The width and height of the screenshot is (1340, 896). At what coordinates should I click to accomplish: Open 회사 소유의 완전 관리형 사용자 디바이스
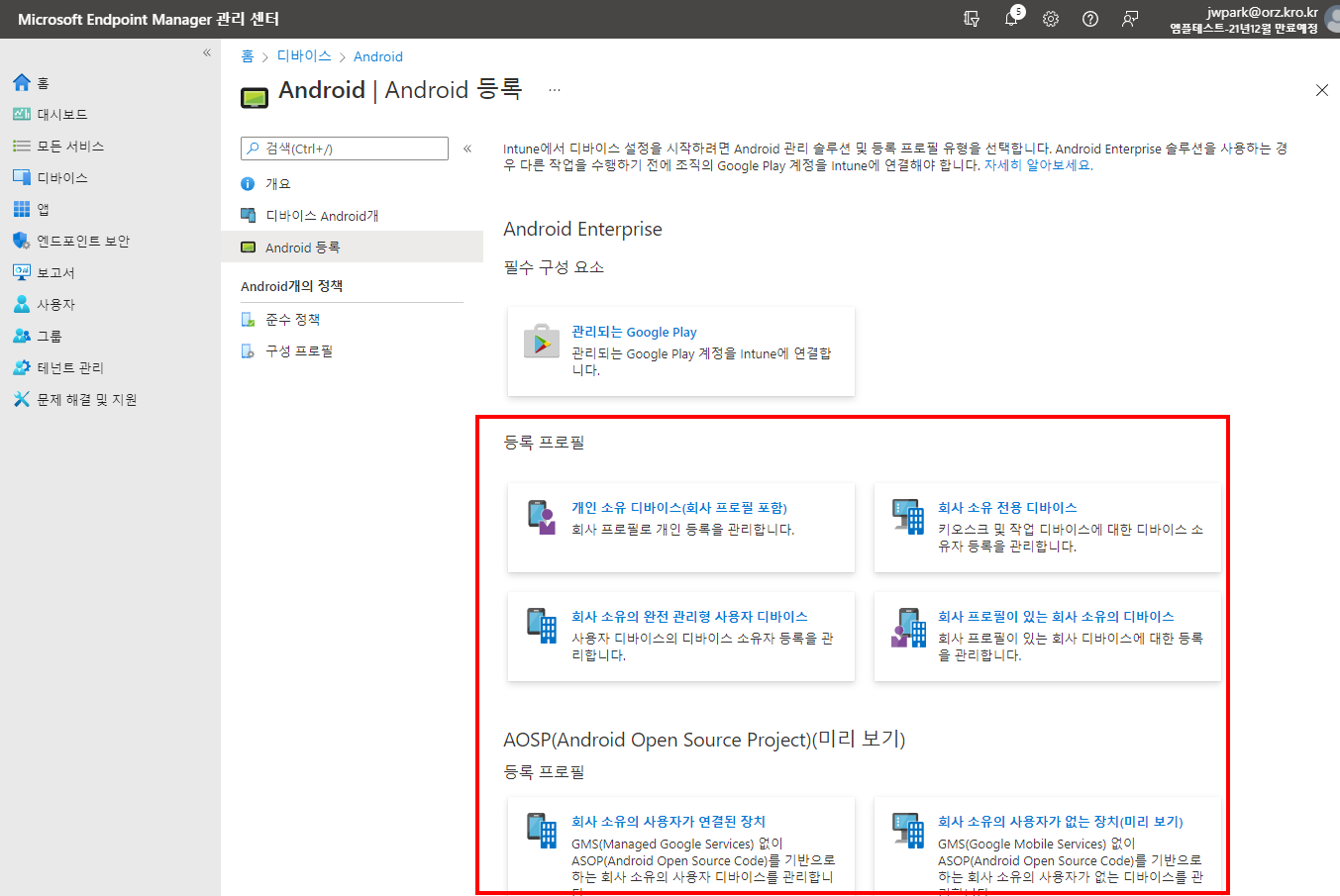coord(689,617)
